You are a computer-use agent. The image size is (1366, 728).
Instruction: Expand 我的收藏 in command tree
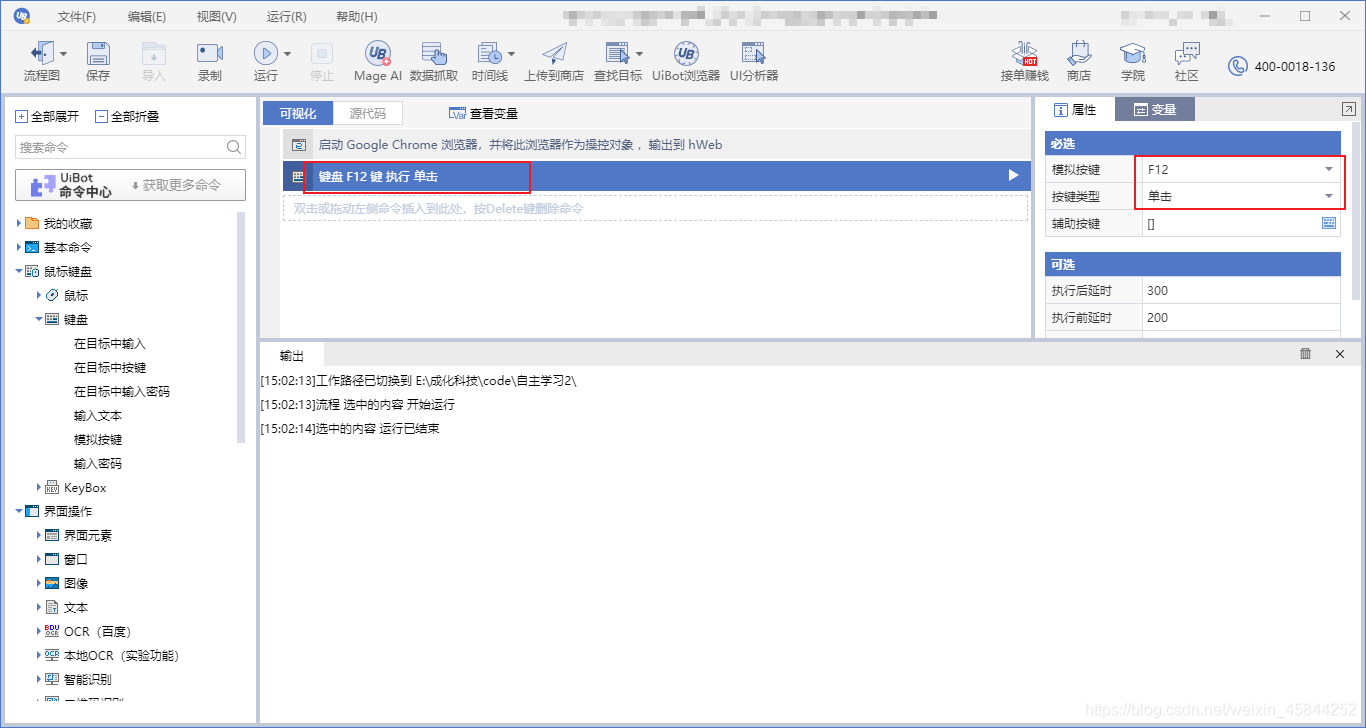(x=19, y=223)
